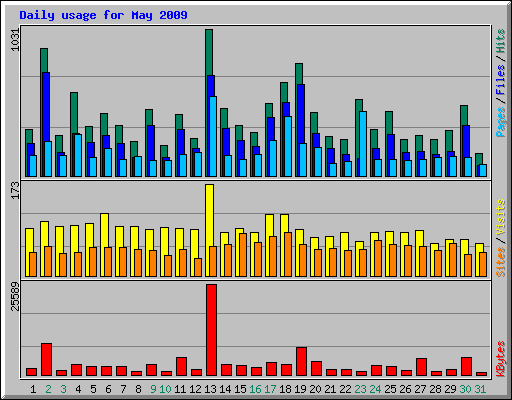Viewport: 512px width, 400px height.
Task: Click the red KBytes bar for day 19
Action: point(301,362)
